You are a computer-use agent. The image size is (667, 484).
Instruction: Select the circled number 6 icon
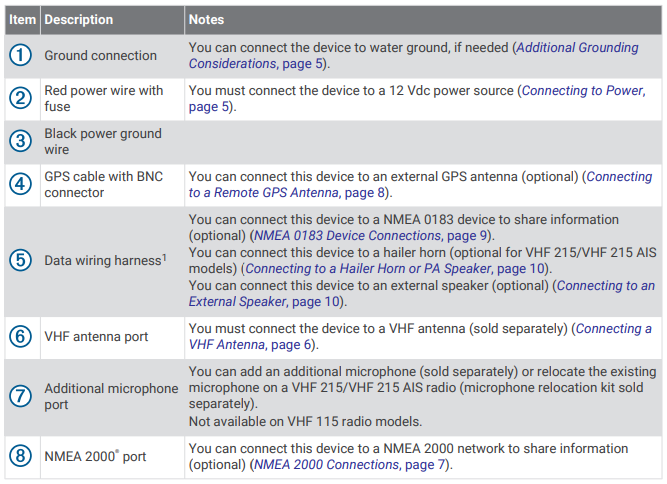coord(22,337)
